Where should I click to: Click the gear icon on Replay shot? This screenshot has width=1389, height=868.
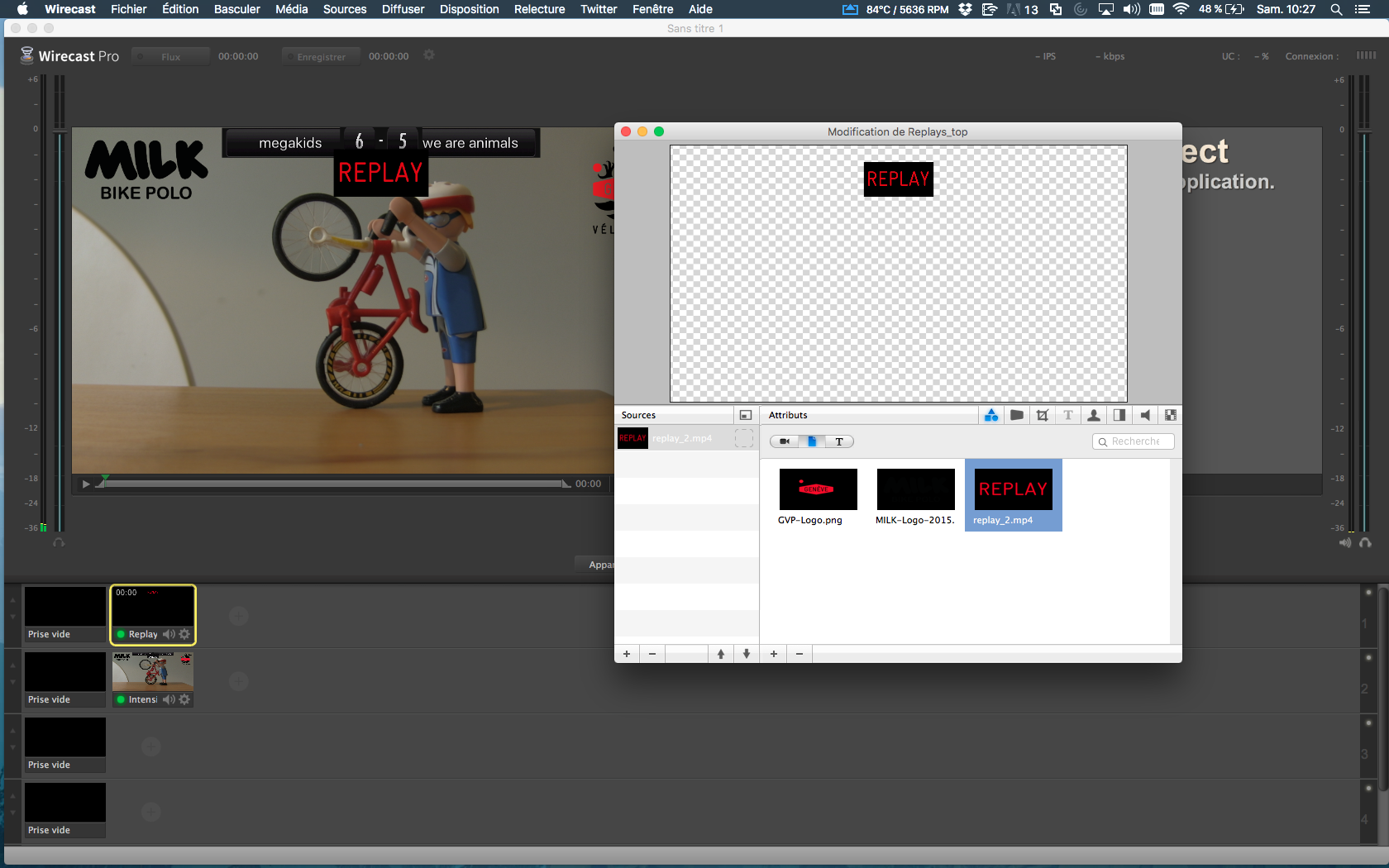point(185,634)
